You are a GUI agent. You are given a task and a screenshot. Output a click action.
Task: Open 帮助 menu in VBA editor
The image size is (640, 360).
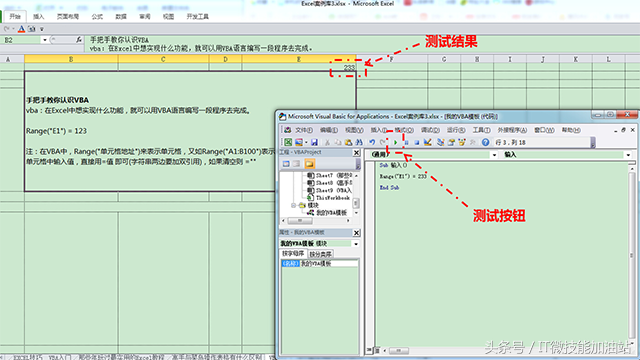[571, 130]
